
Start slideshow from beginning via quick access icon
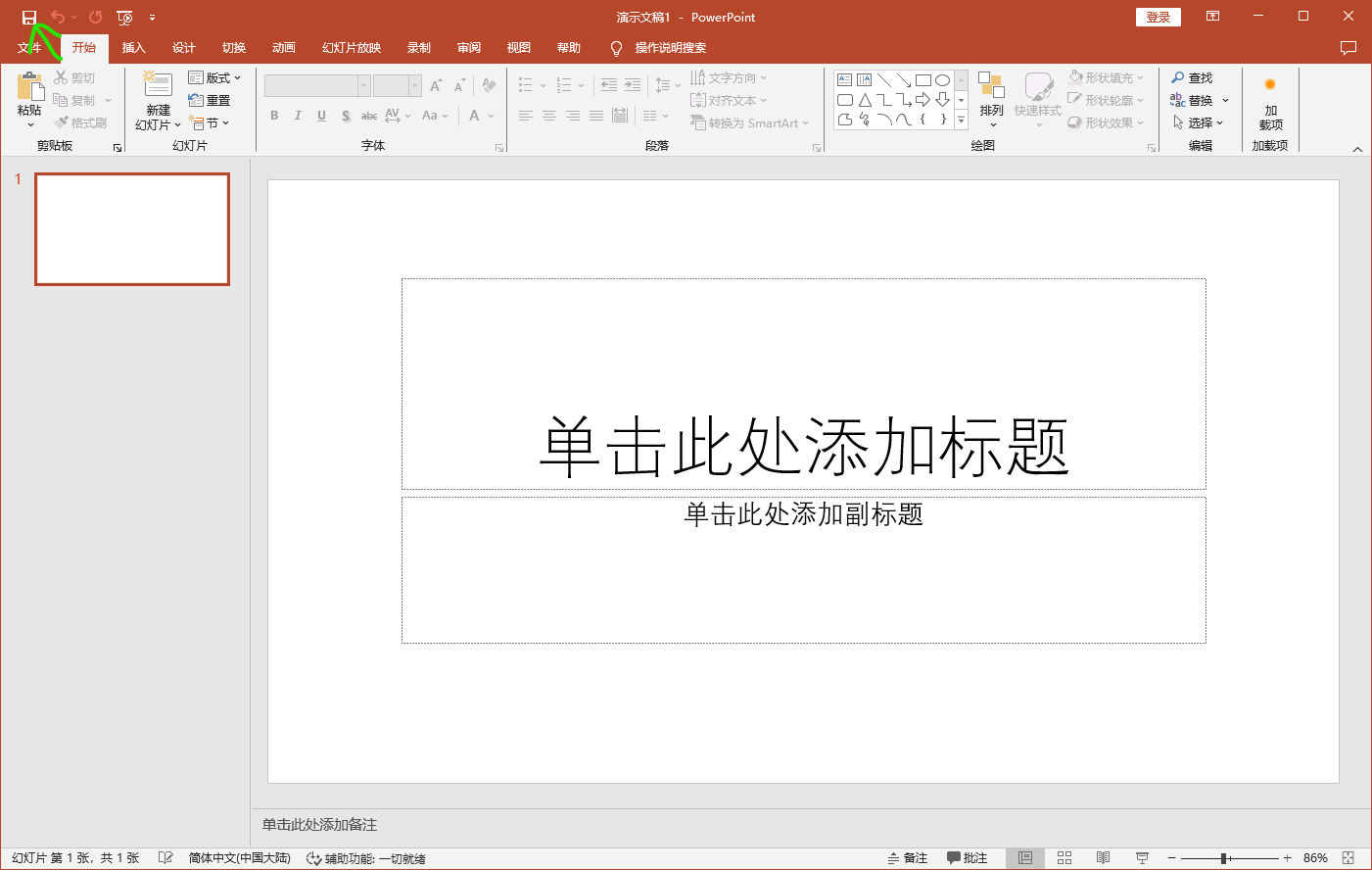click(124, 18)
